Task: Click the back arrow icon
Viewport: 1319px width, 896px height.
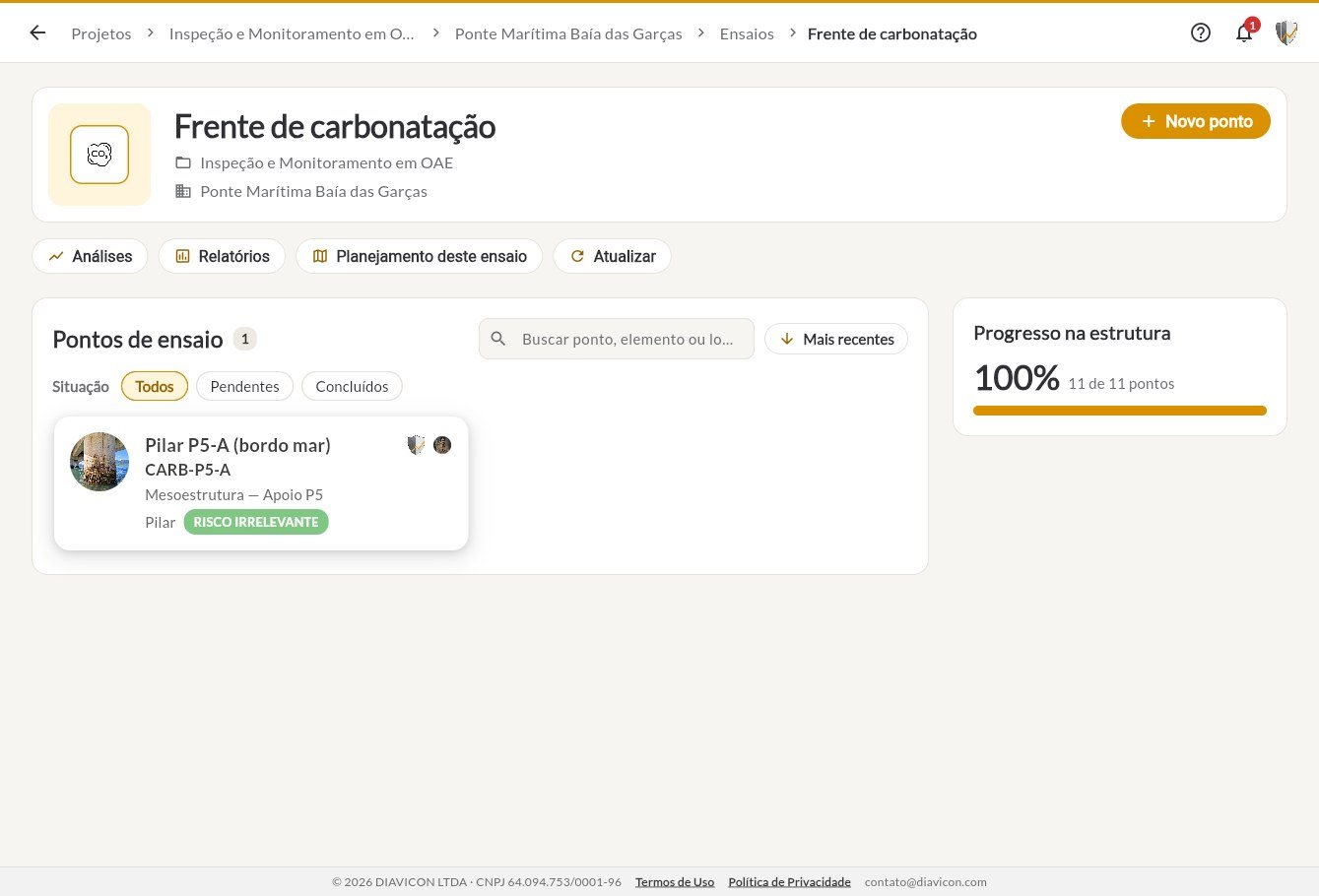Action: point(37,32)
